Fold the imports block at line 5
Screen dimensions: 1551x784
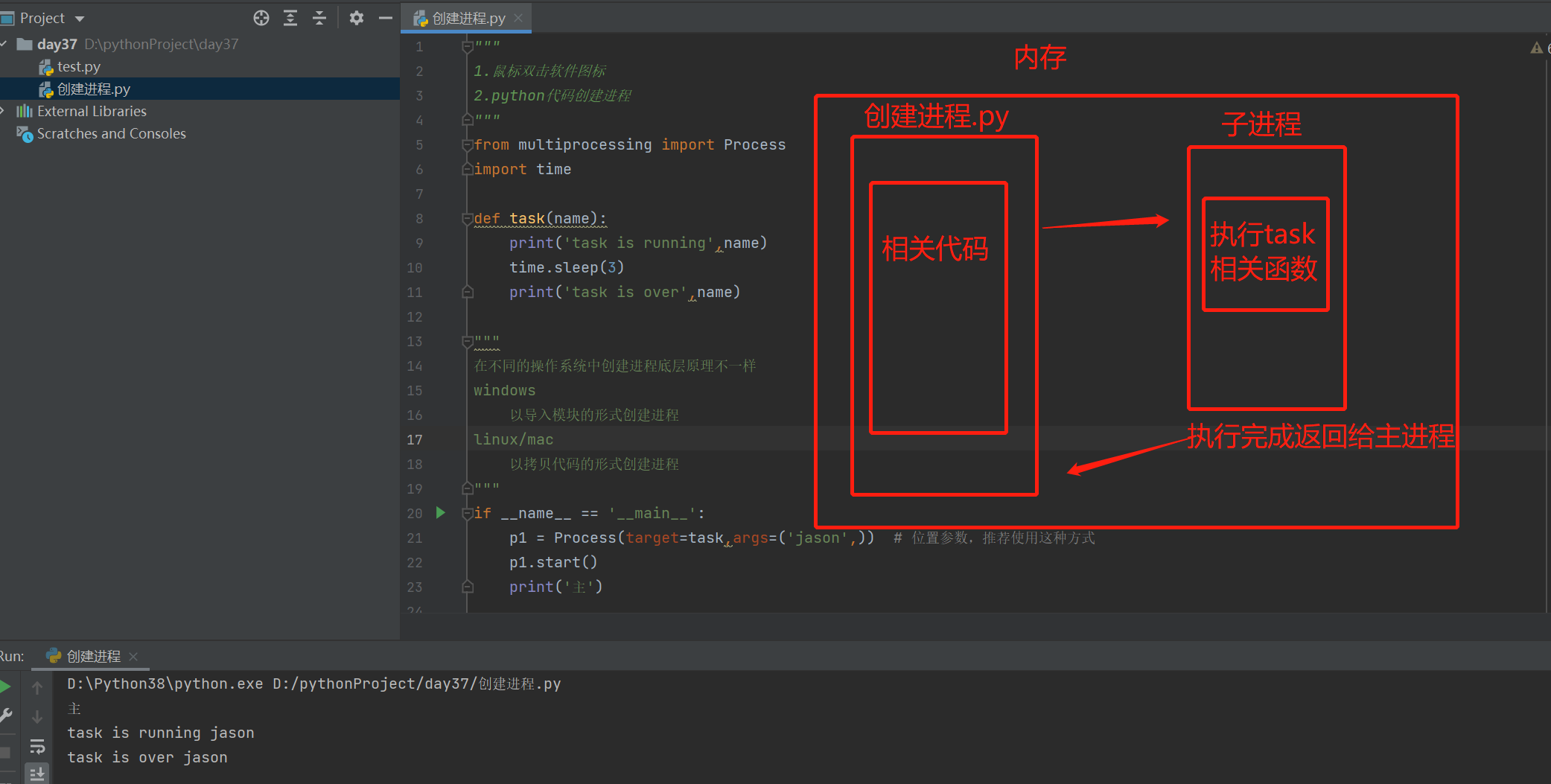click(x=468, y=144)
